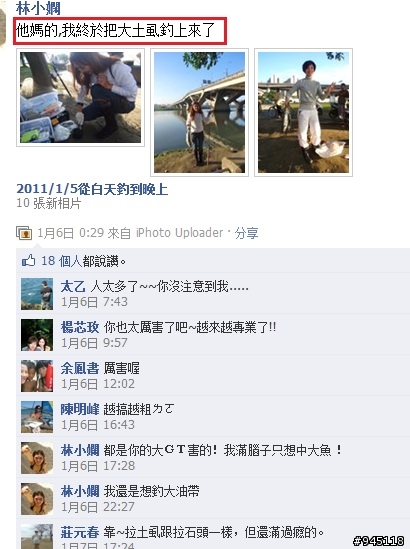Screen dimensions: 410x549
Task: Click 太乙's avatar picture
Action: click(x=37, y=294)
